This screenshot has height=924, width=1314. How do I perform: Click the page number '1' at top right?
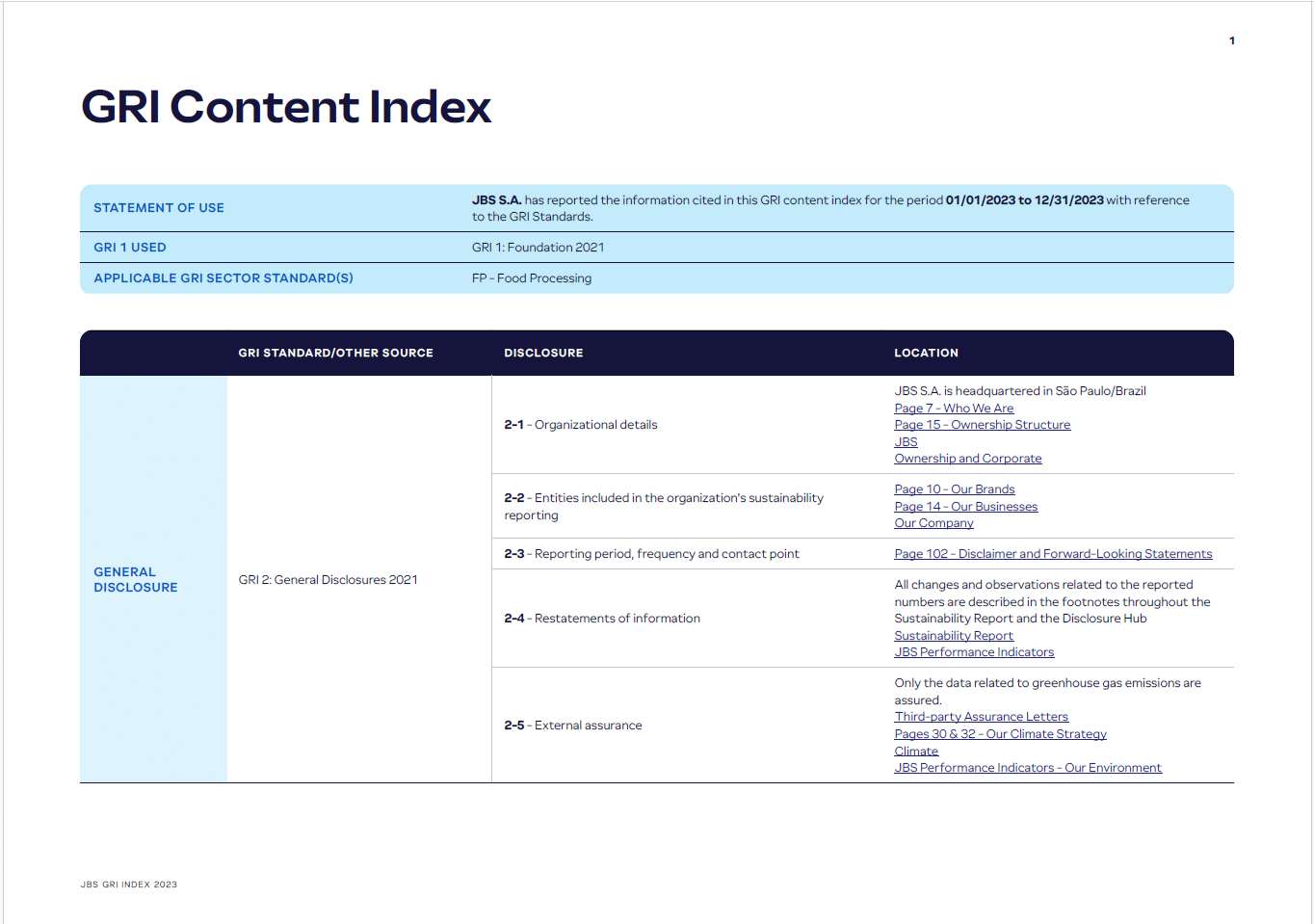pyautogui.click(x=1232, y=40)
